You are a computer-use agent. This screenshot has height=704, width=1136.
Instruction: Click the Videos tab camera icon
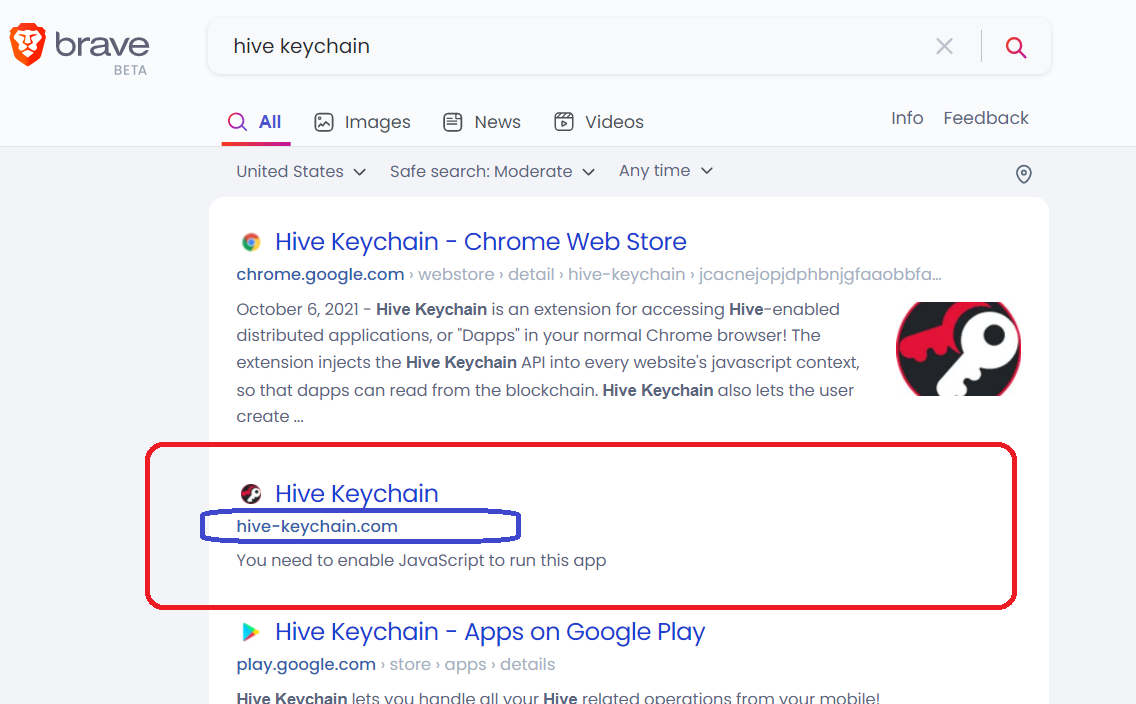pyautogui.click(x=563, y=121)
